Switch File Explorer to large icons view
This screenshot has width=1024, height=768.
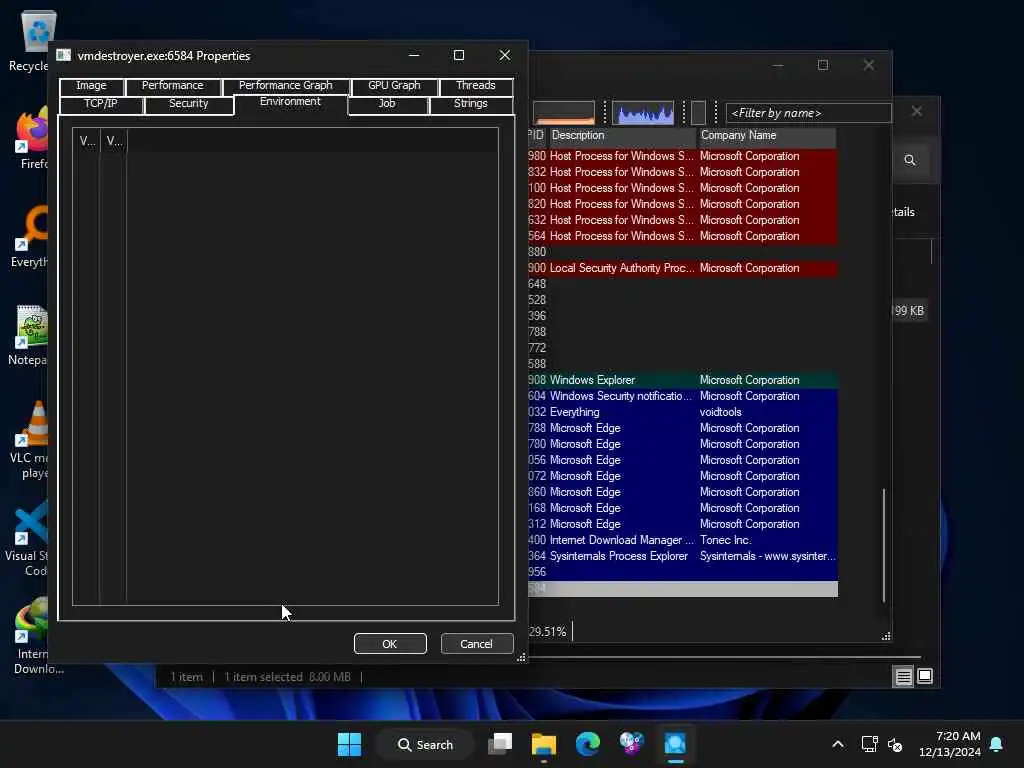[x=925, y=676]
